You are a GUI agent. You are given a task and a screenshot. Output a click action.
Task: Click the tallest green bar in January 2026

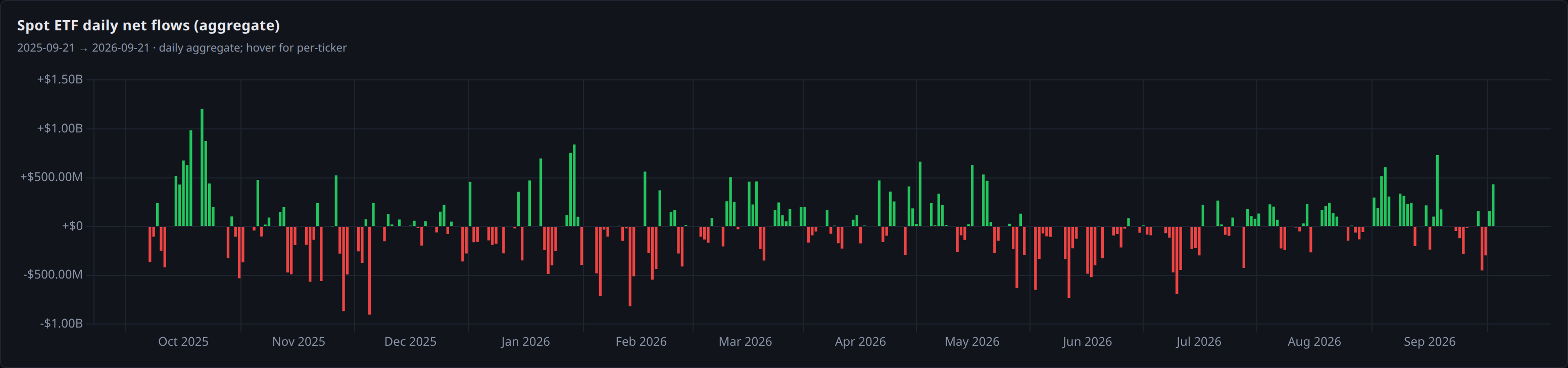pyautogui.click(x=574, y=185)
